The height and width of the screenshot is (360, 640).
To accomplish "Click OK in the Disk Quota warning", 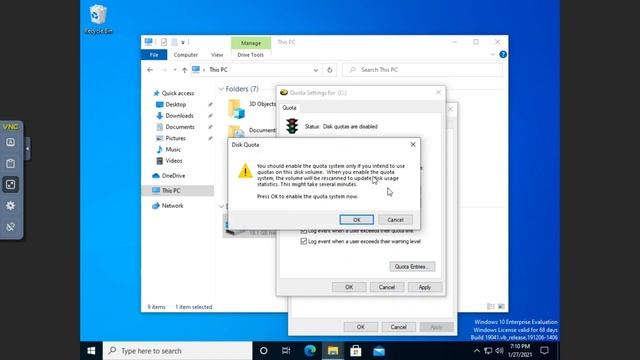I will 356,220.
